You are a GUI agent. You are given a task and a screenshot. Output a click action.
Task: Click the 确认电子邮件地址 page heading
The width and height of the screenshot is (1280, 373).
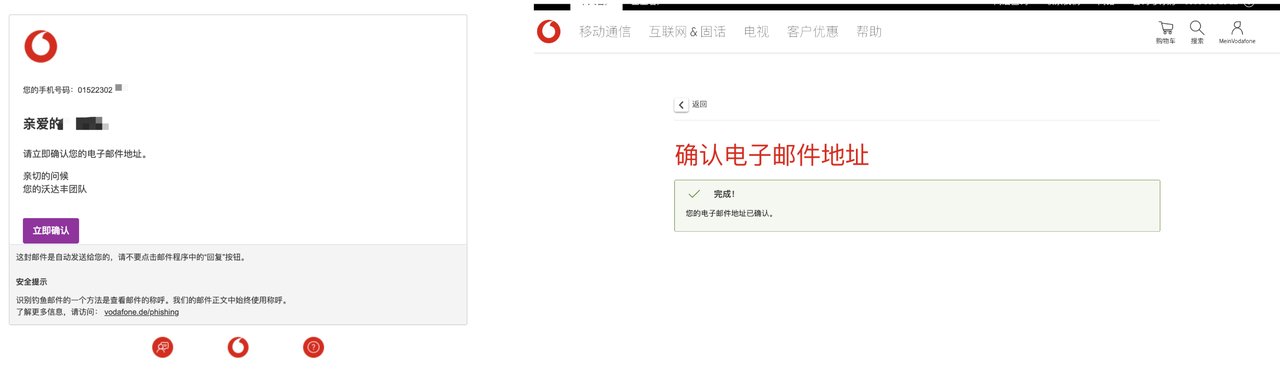point(772,155)
